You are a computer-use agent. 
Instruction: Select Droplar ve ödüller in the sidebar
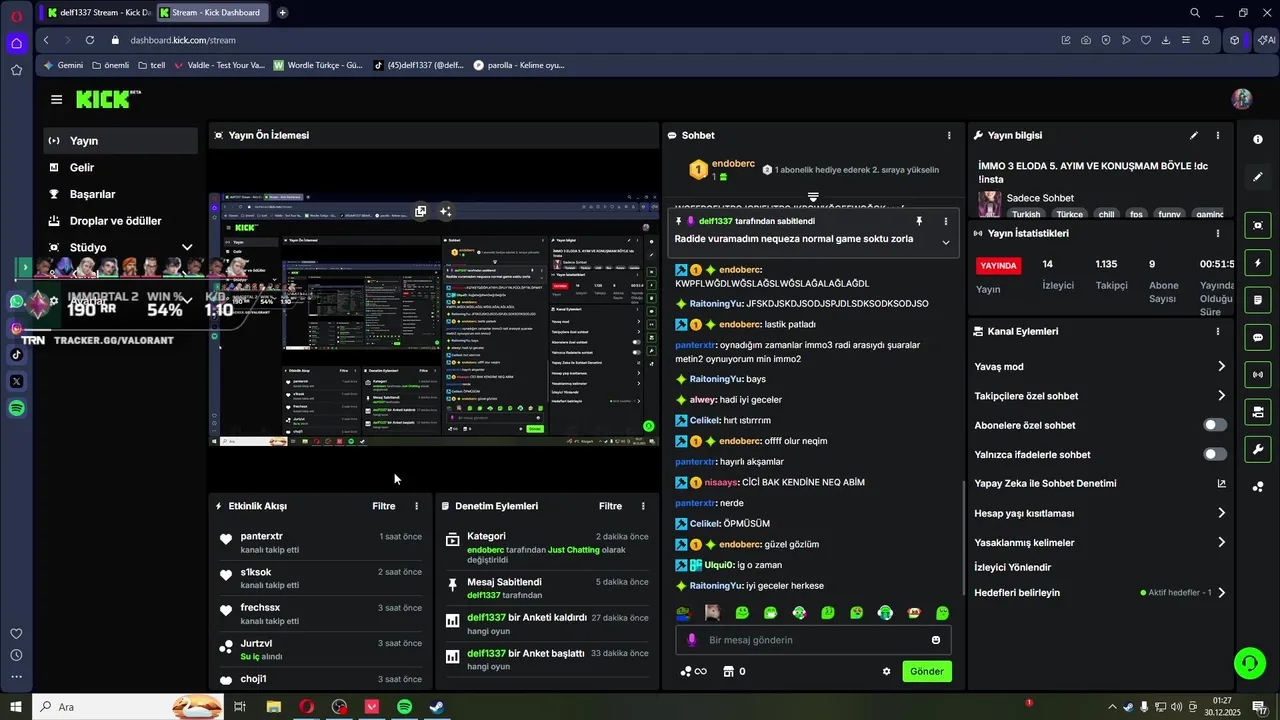[x=120, y=221]
